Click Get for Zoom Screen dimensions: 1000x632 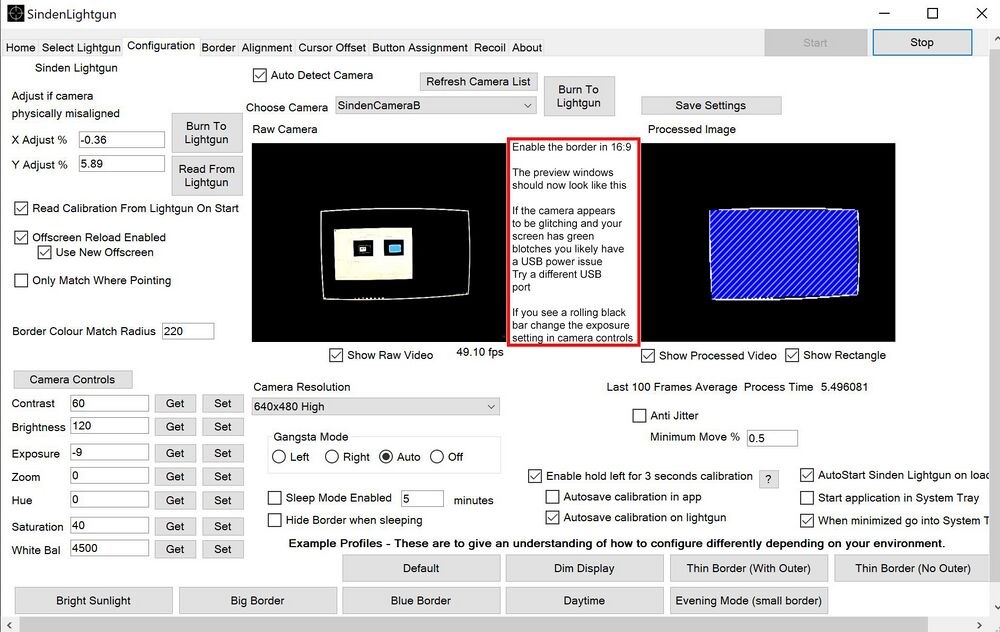click(x=175, y=476)
